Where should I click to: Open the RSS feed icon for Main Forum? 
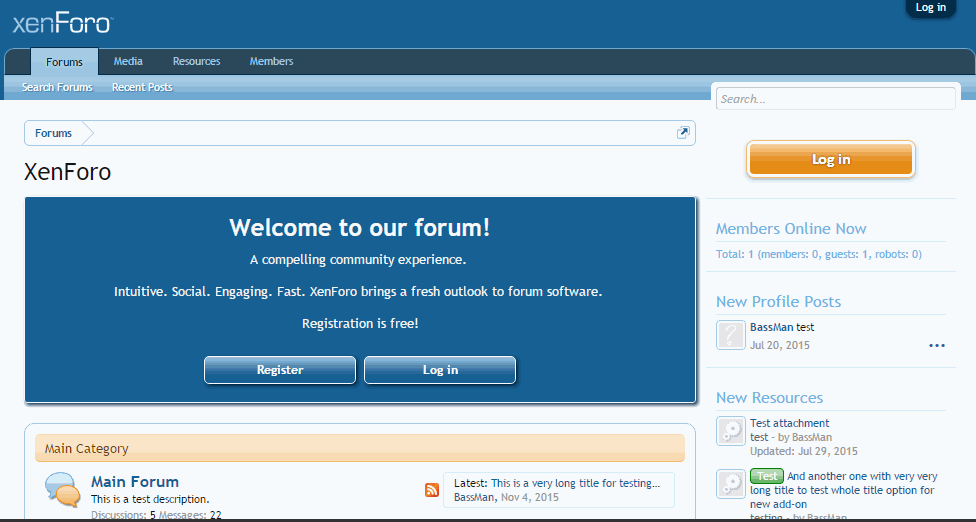[431, 490]
